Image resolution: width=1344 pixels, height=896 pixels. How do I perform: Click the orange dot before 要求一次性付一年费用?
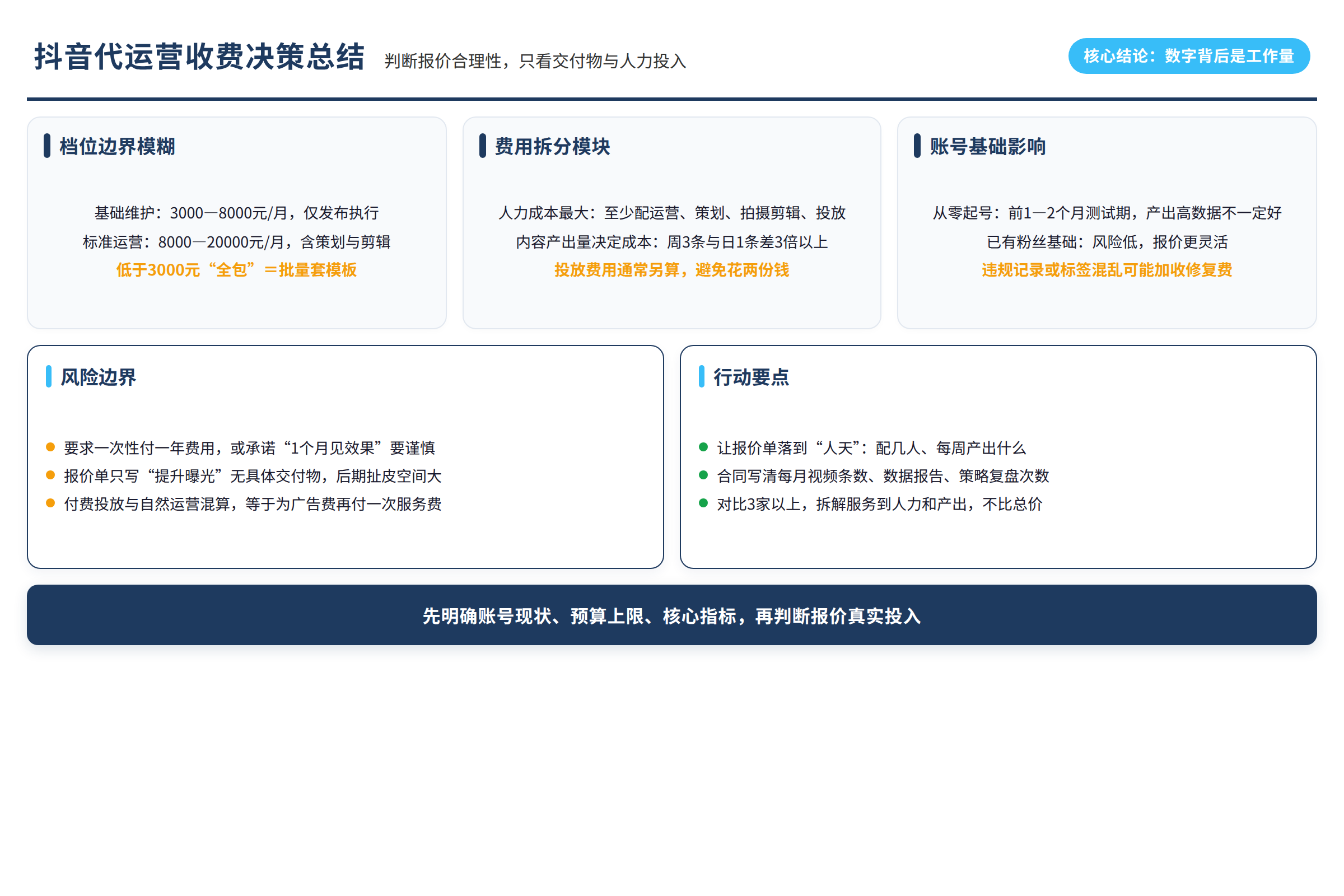pos(50,447)
